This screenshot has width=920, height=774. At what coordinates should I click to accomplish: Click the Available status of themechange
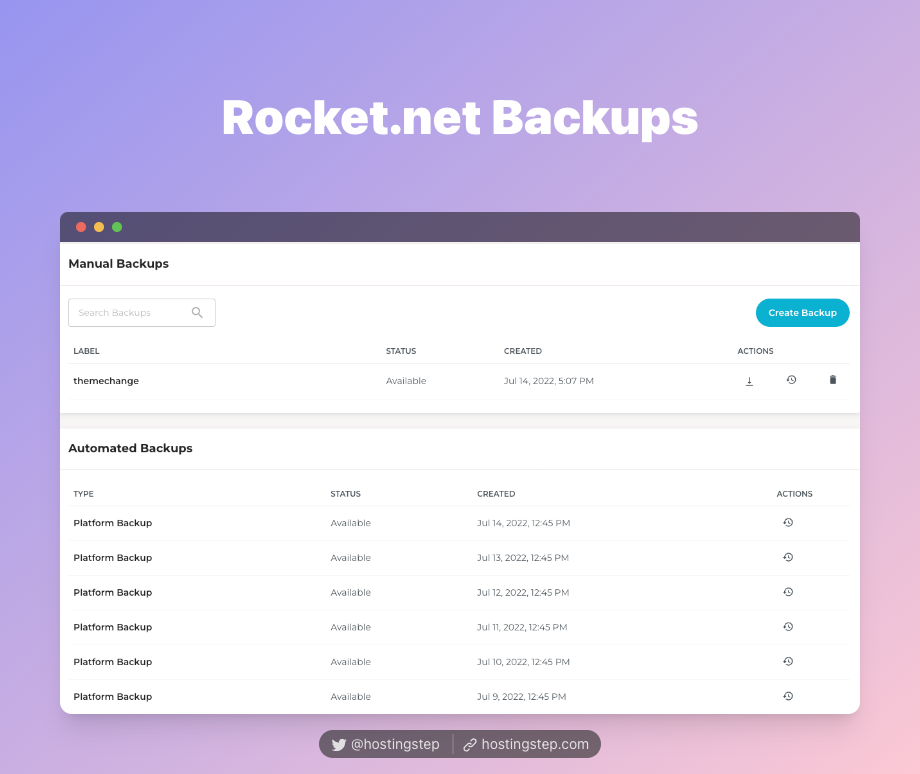coord(406,381)
